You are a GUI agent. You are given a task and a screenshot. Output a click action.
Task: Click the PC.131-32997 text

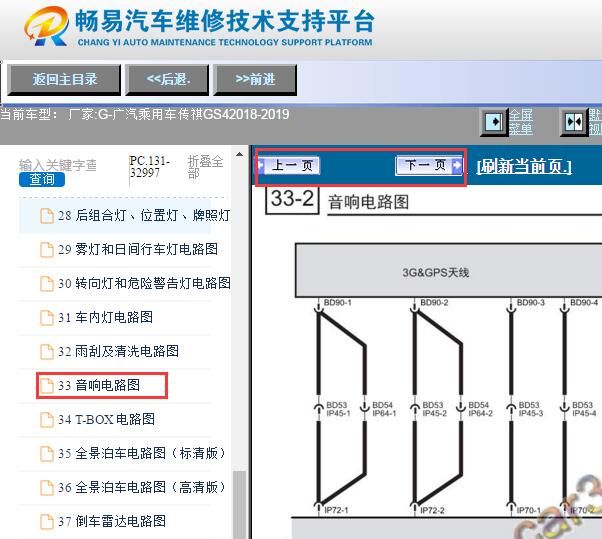[x=149, y=167]
